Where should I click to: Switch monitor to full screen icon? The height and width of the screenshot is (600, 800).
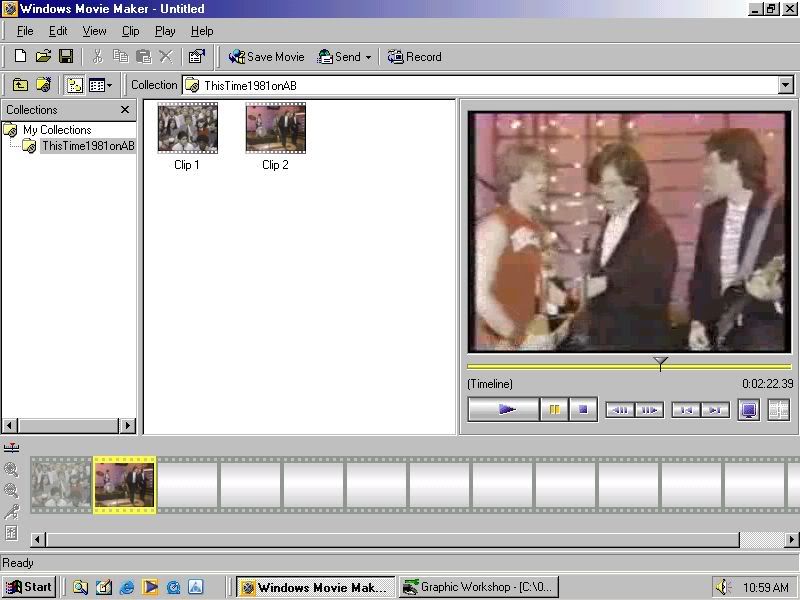coord(748,410)
